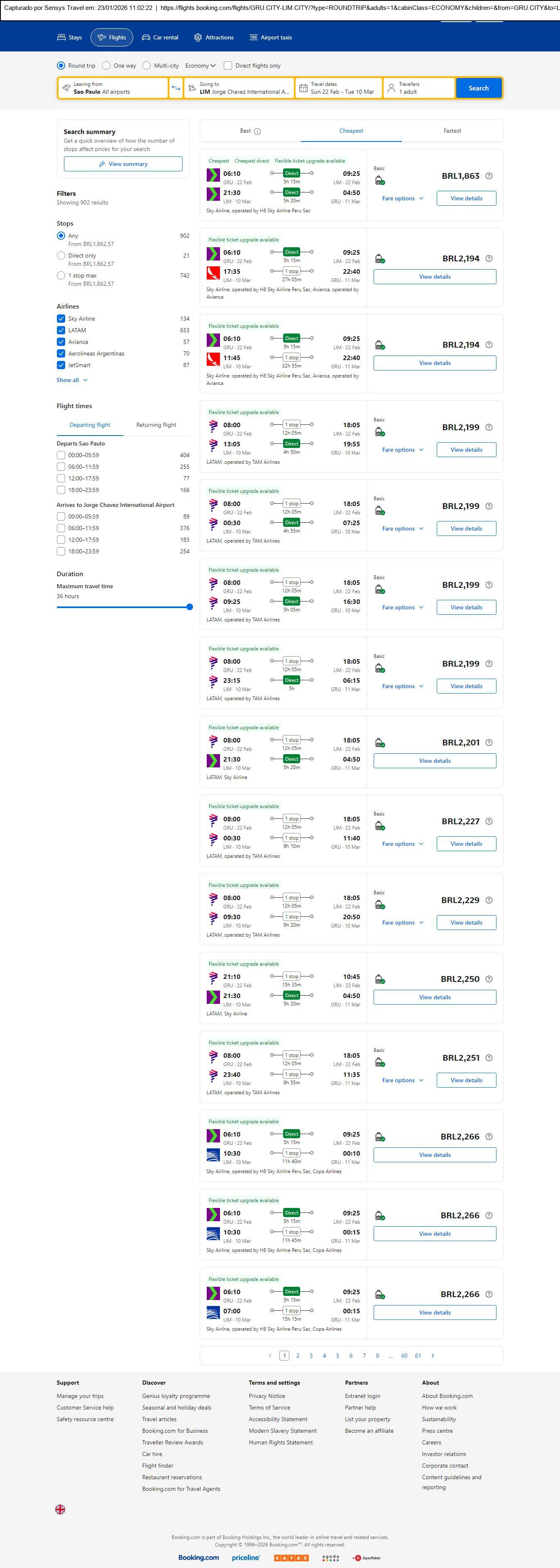This screenshot has width=560, height=1568.
Task: Click the info icon beside Best tab
Action: (x=257, y=131)
